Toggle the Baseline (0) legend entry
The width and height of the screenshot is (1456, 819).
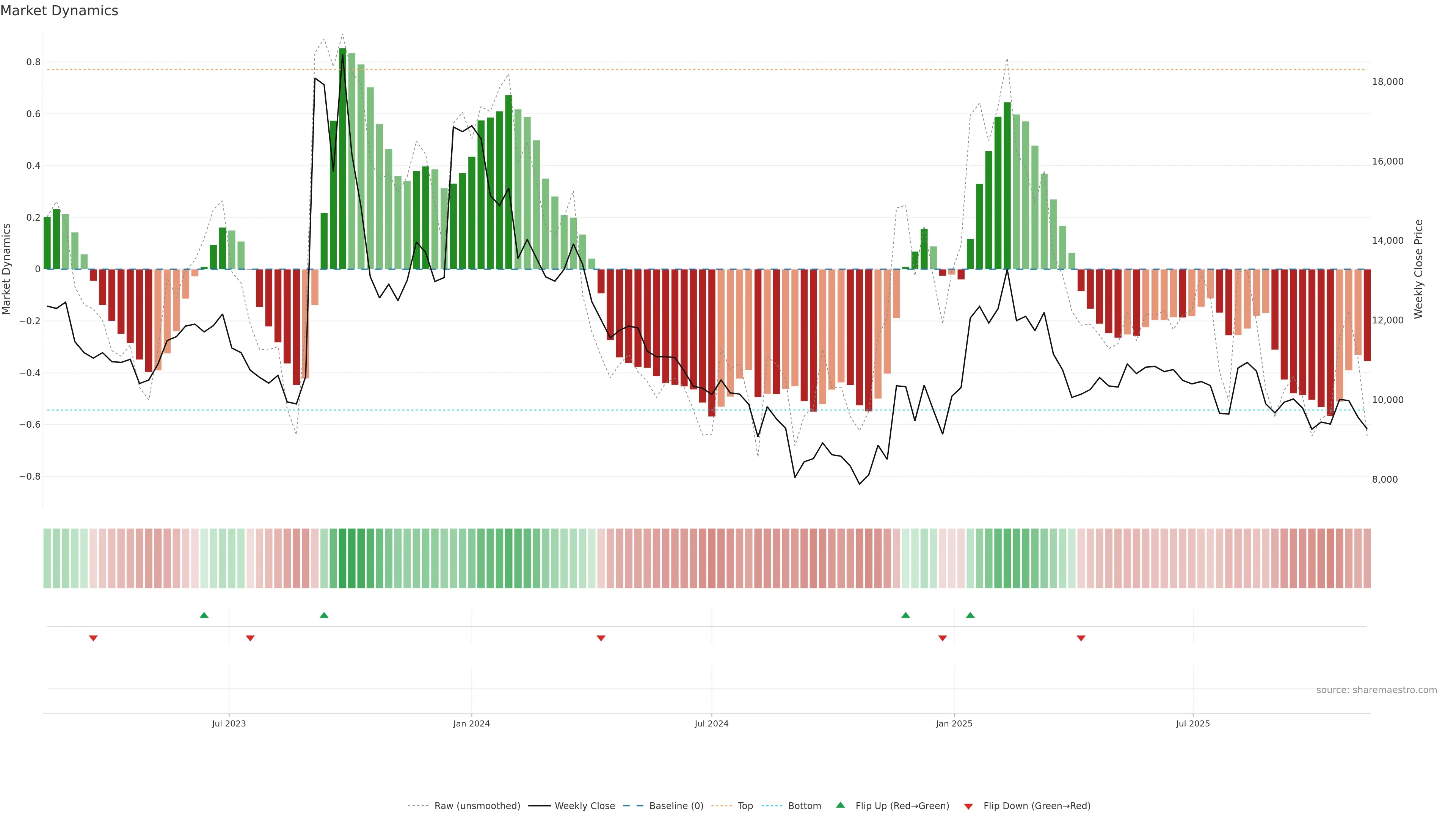(675, 806)
